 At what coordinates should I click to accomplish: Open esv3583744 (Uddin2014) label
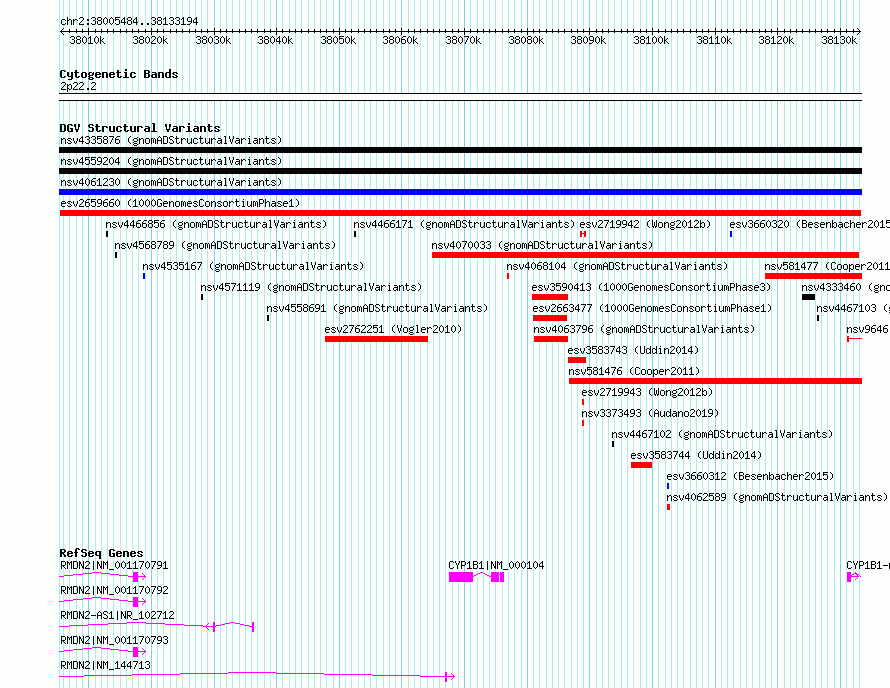point(696,455)
